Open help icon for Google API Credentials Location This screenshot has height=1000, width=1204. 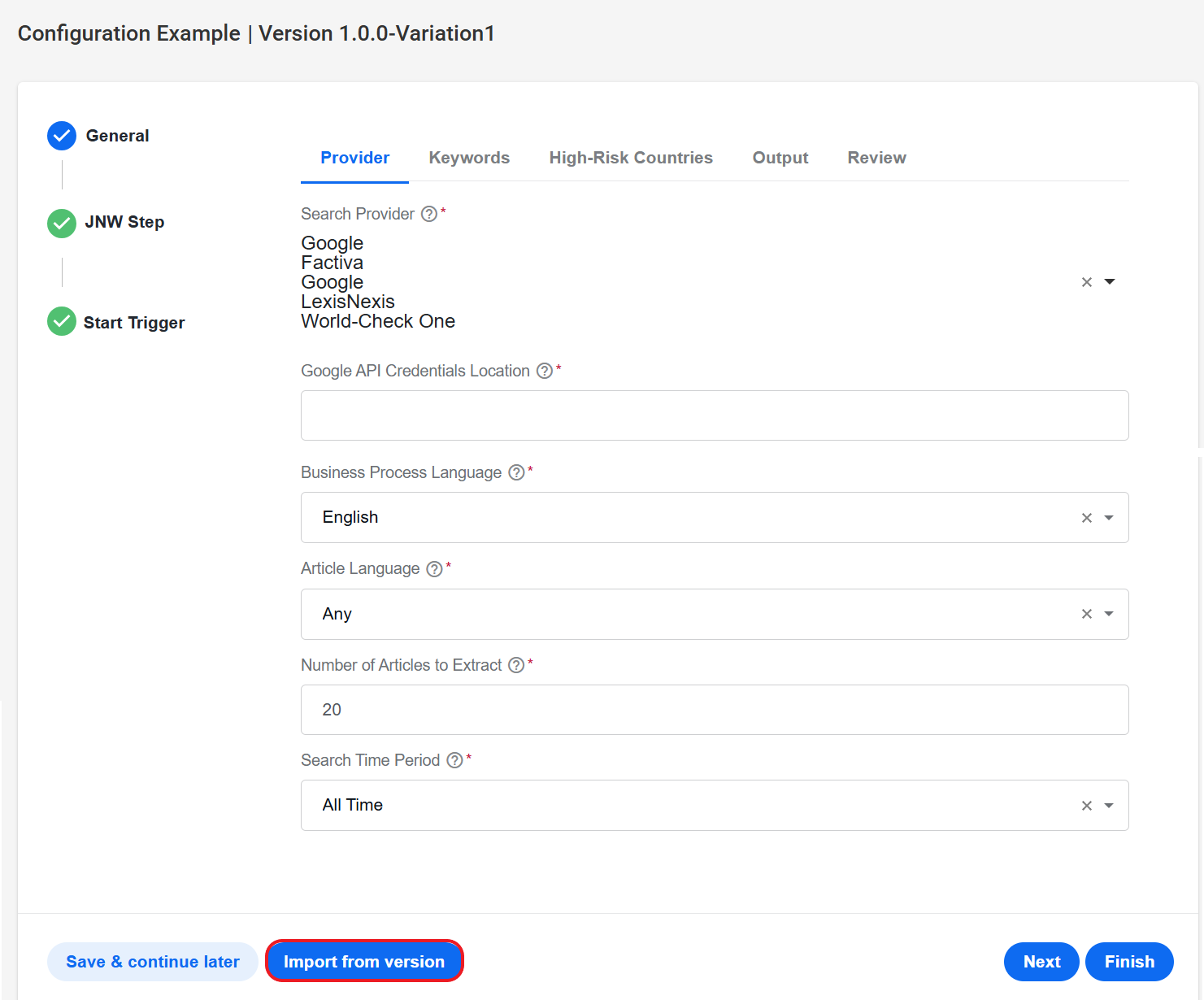click(545, 371)
